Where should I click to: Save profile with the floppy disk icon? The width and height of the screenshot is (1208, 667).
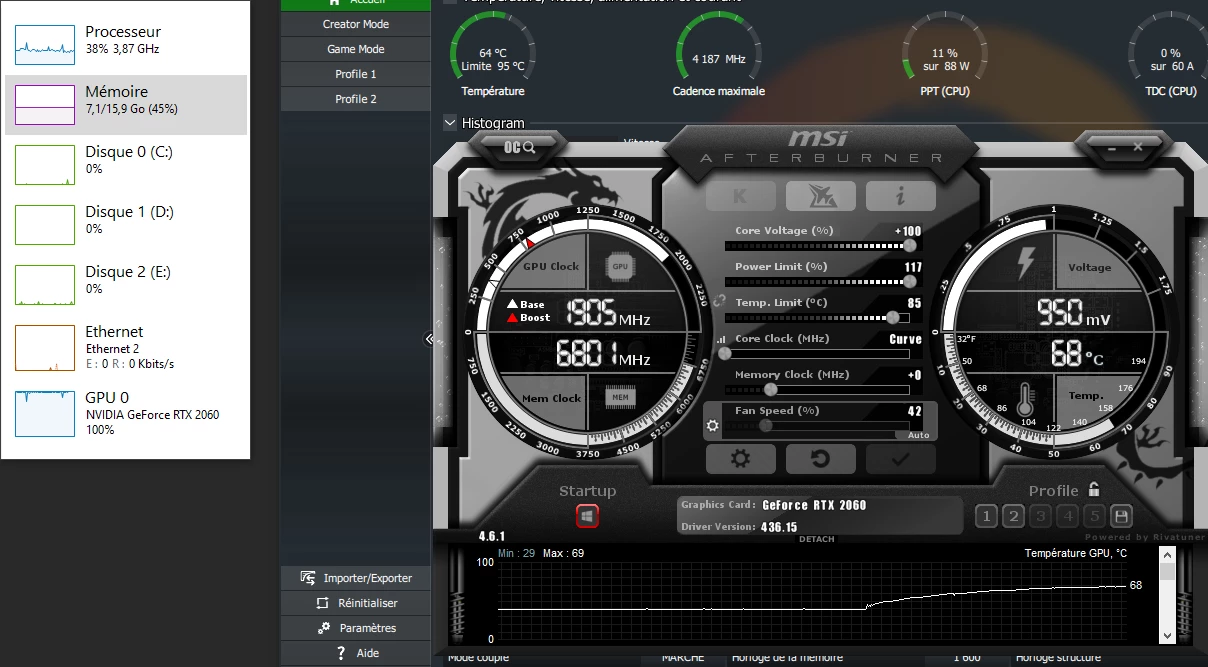1121,516
